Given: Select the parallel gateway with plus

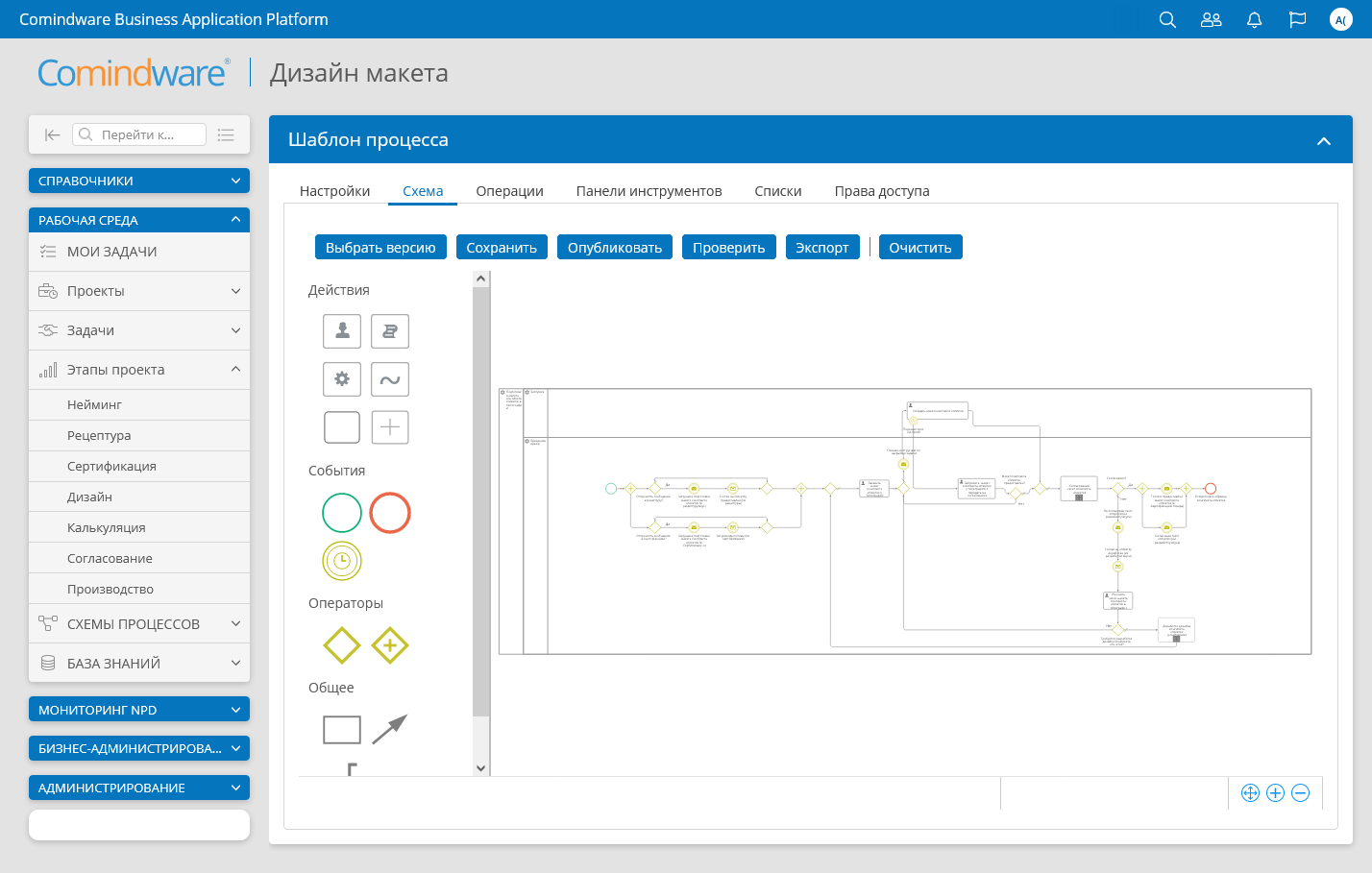Looking at the screenshot, I should (x=390, y=645).
